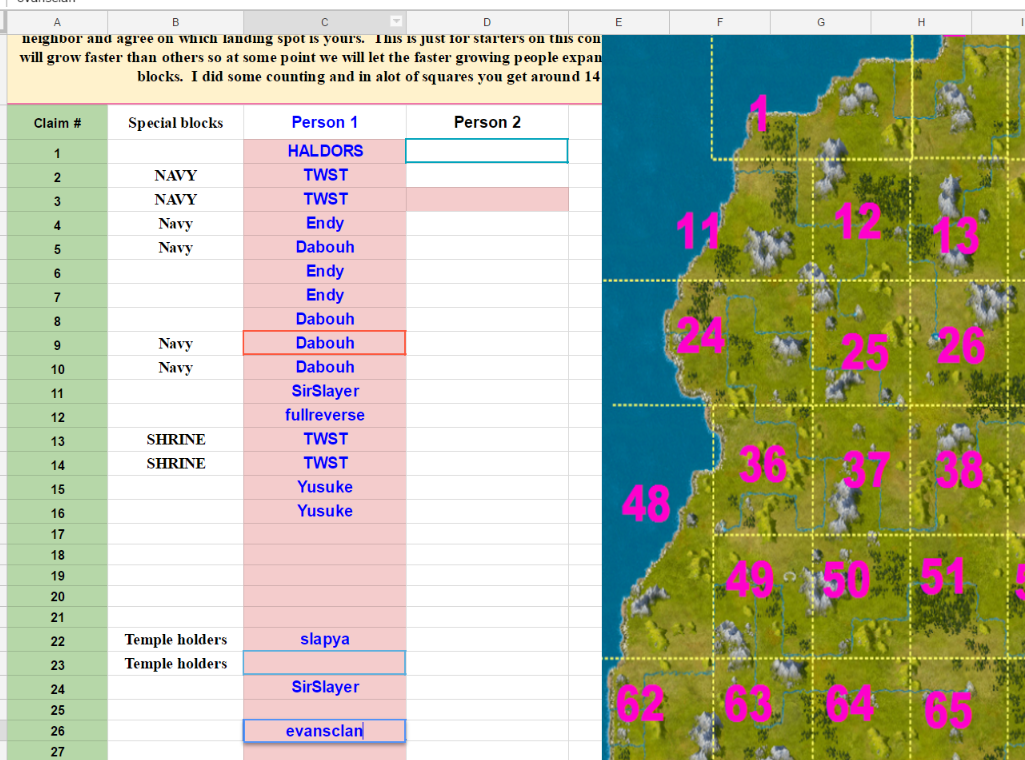Click claim number 25 in column A
This screenshot has width=1025, height=760.
(57, 710)
